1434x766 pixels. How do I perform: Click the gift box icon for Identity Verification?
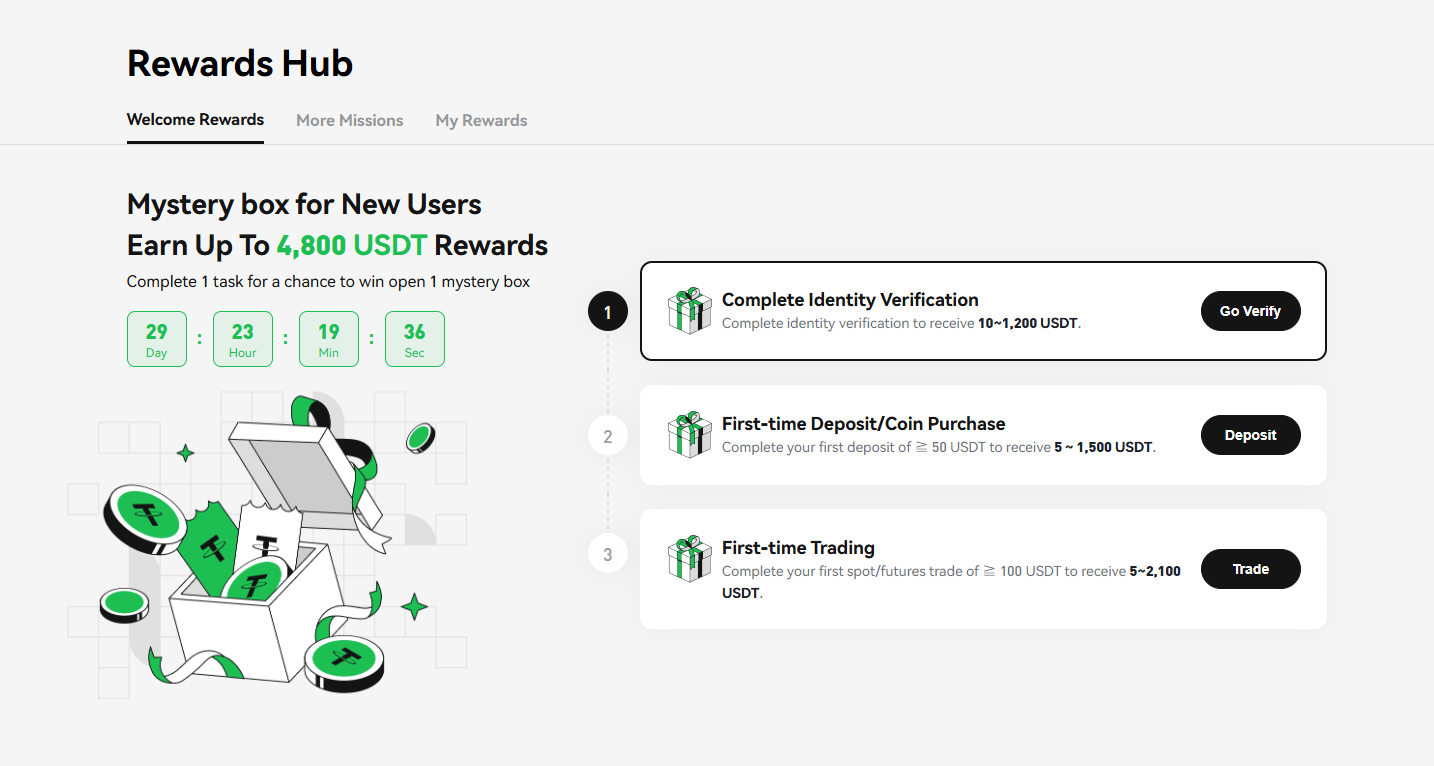(690, 310)
